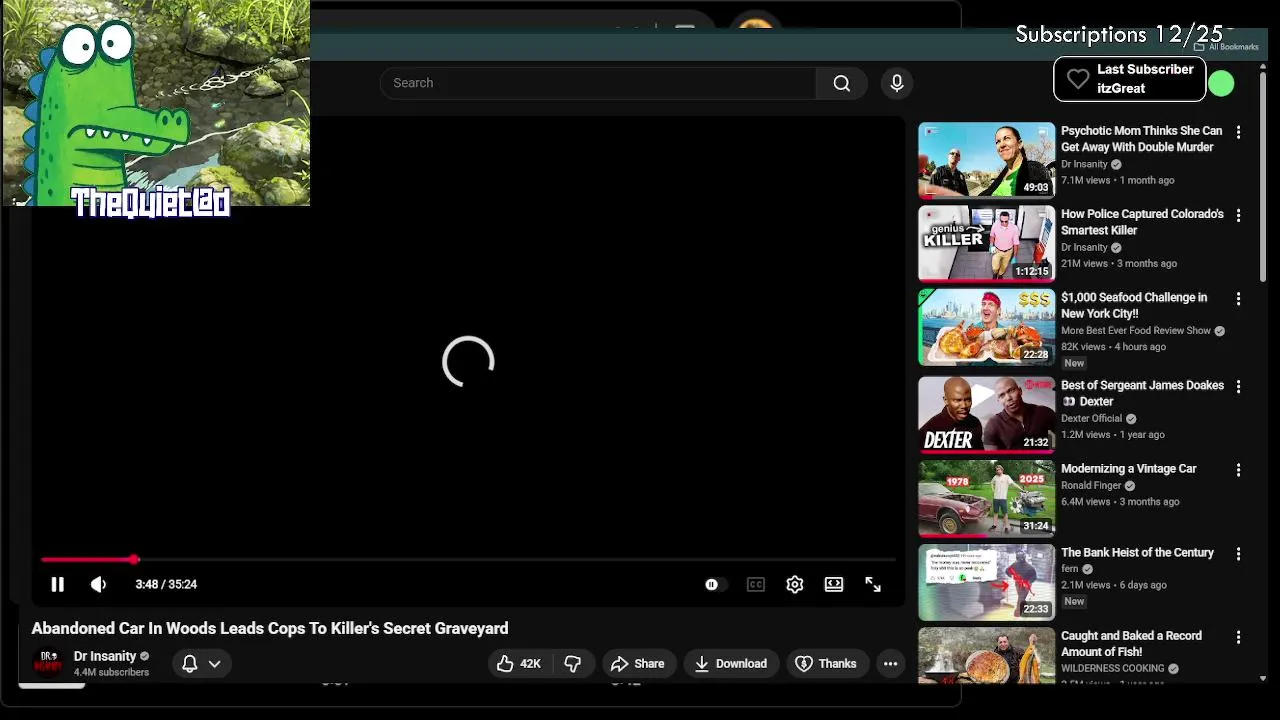
Task: Click the page vertical scrollbar
Action: pyautogui.click(x=1263, y=178)
